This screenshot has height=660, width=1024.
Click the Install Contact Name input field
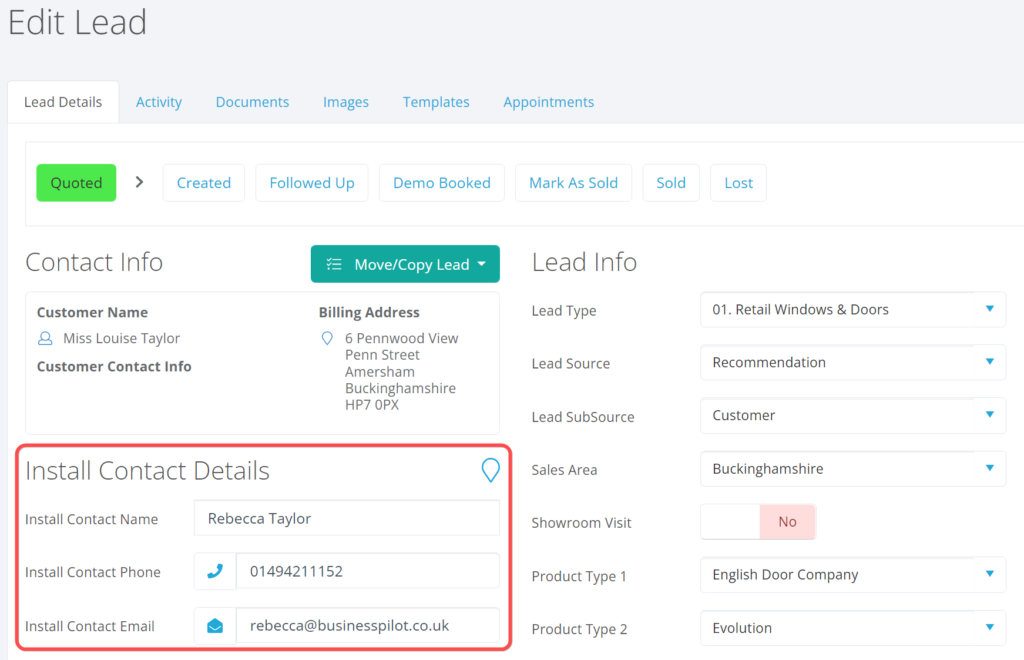coord(346,518)
